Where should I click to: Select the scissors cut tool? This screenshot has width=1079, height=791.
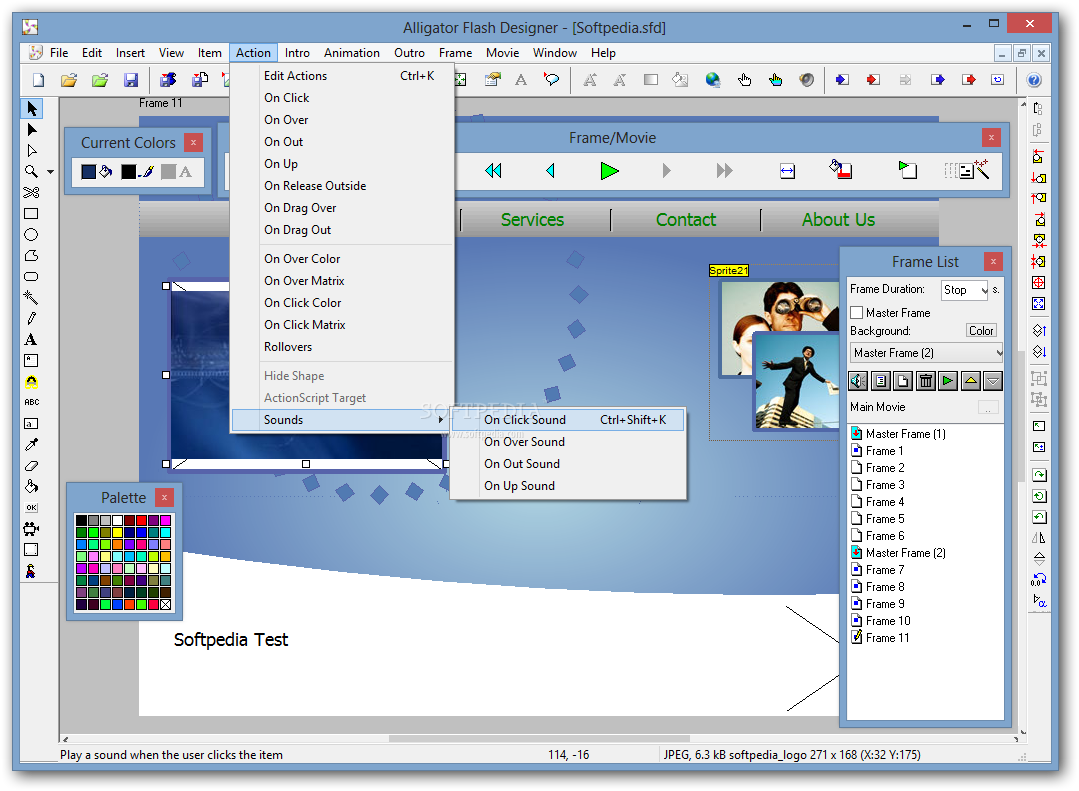(31, 192)
